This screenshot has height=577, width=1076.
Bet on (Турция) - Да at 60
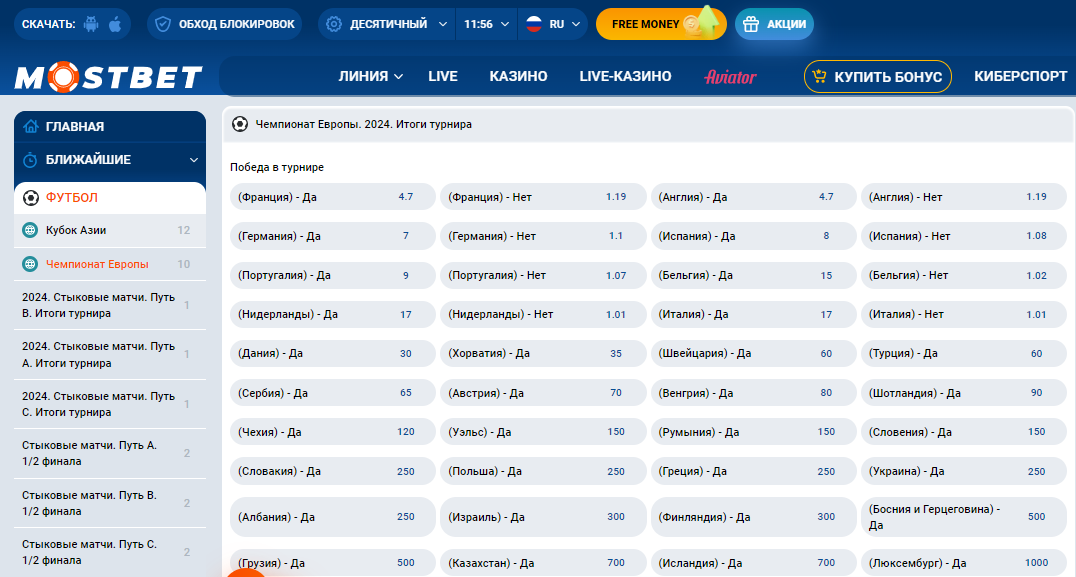963,353
